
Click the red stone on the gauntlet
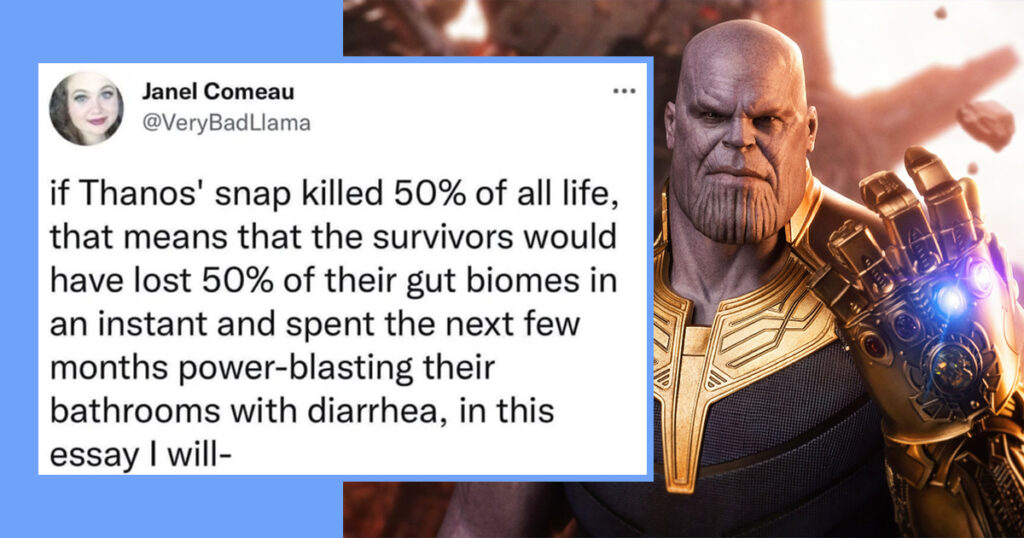pos(872,347)
